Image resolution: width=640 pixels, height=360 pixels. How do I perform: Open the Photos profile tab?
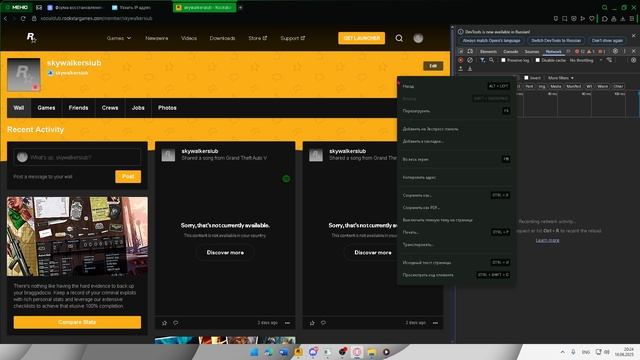[x=167, y=108]
